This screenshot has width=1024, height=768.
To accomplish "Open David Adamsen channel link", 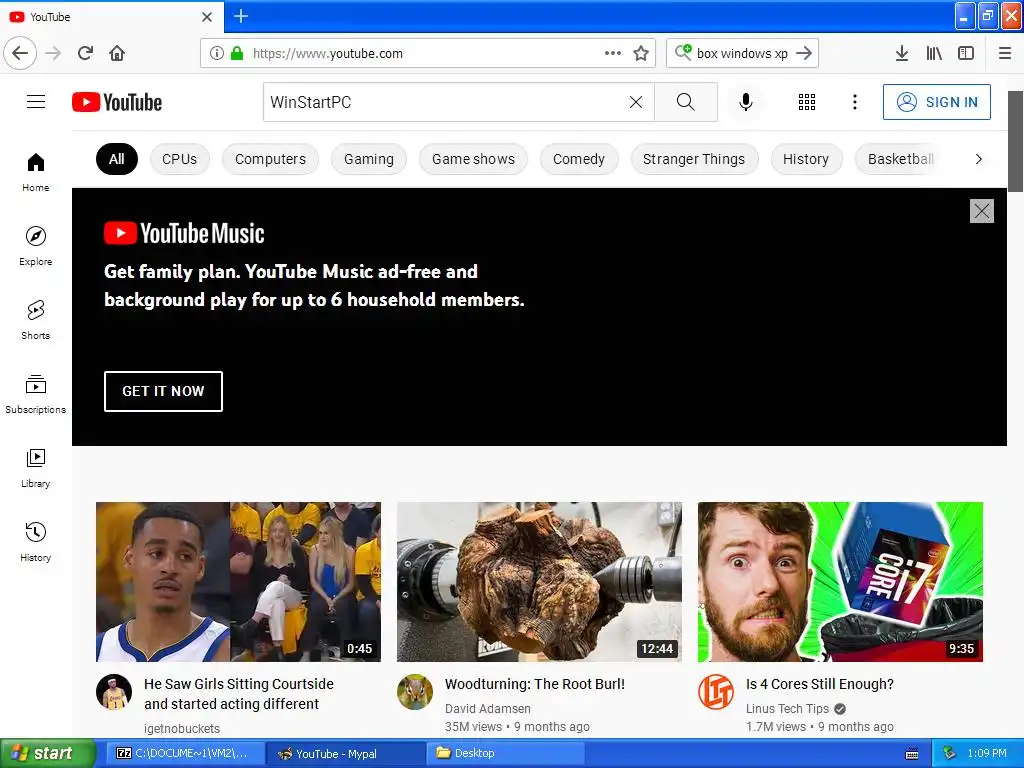I will (x=488, y=709).
